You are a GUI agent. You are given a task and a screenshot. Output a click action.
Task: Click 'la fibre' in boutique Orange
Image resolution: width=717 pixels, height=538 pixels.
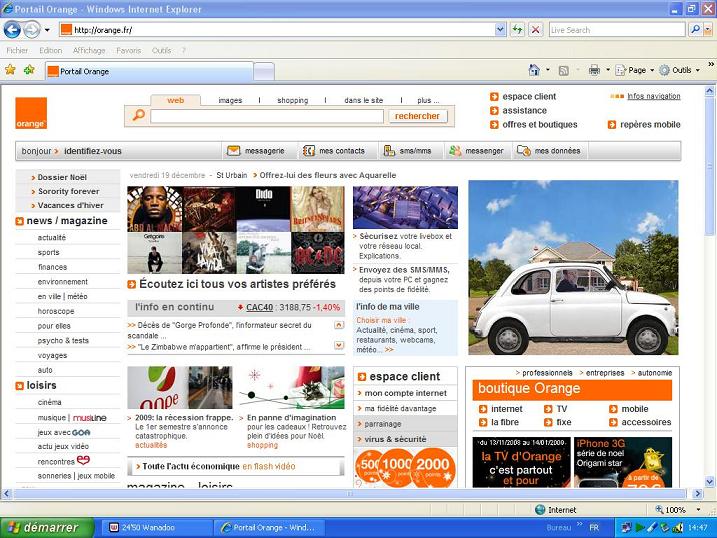(505, 422)
